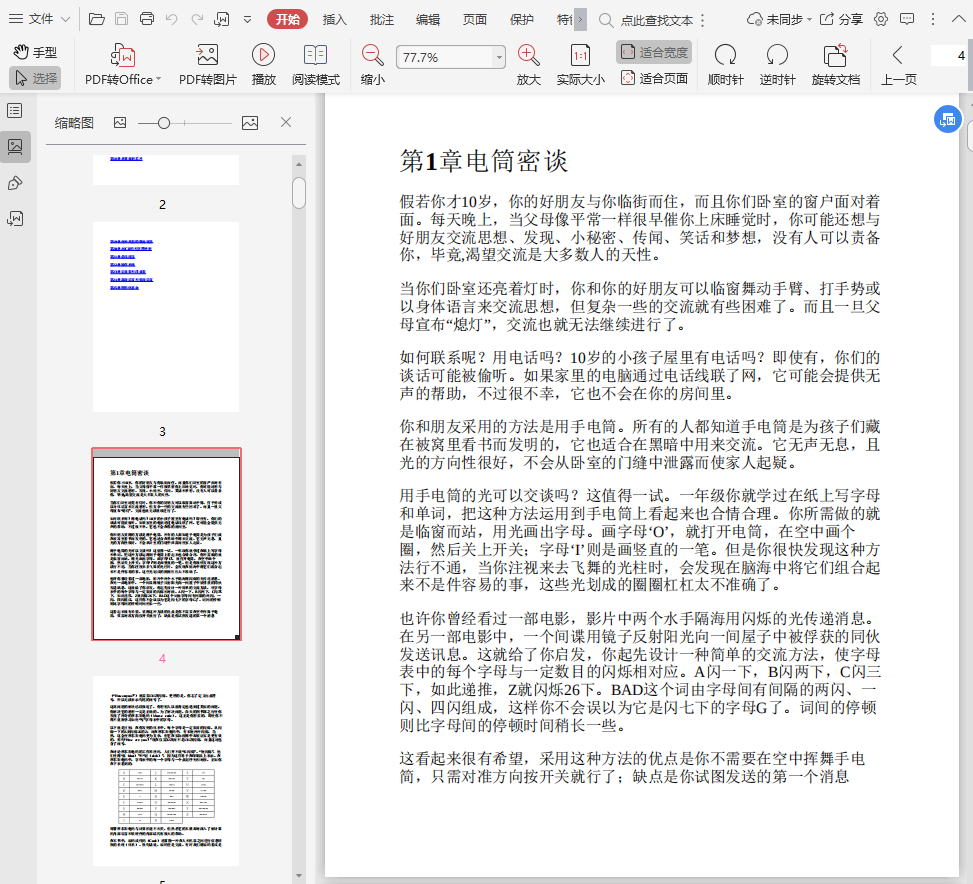The height and width of the screenshot is (884, 973).
Task: Open the 未同步 sync dropdown
Action: [x=779, y=19]
